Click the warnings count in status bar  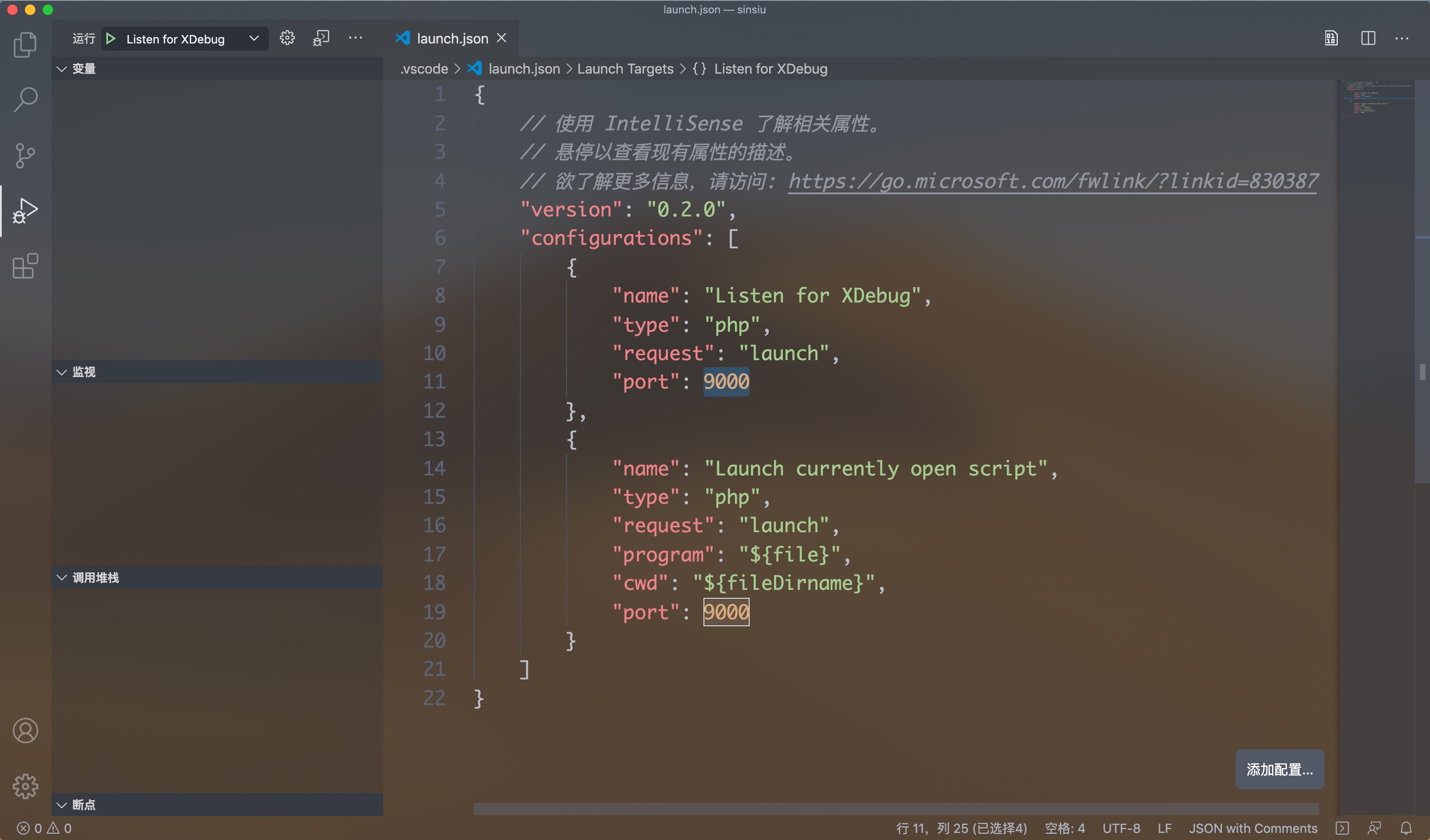tap(59, 828)
